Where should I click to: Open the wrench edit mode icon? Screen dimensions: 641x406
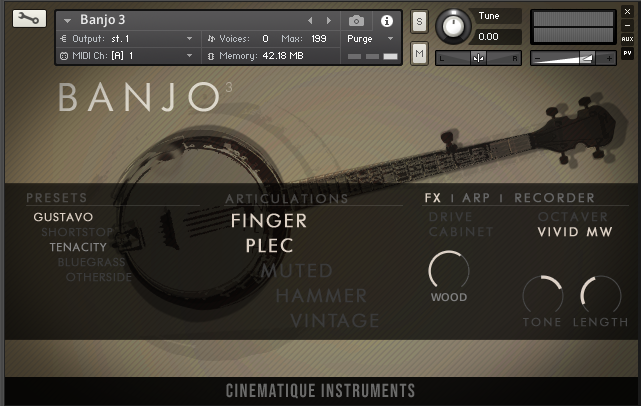pos(29,18)
